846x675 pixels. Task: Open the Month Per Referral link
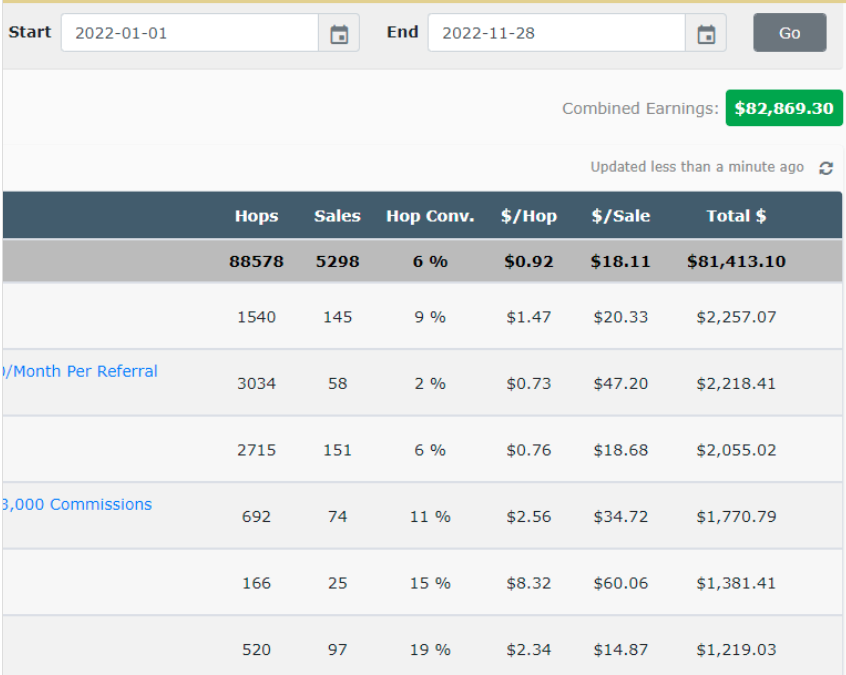coord(80,371)
